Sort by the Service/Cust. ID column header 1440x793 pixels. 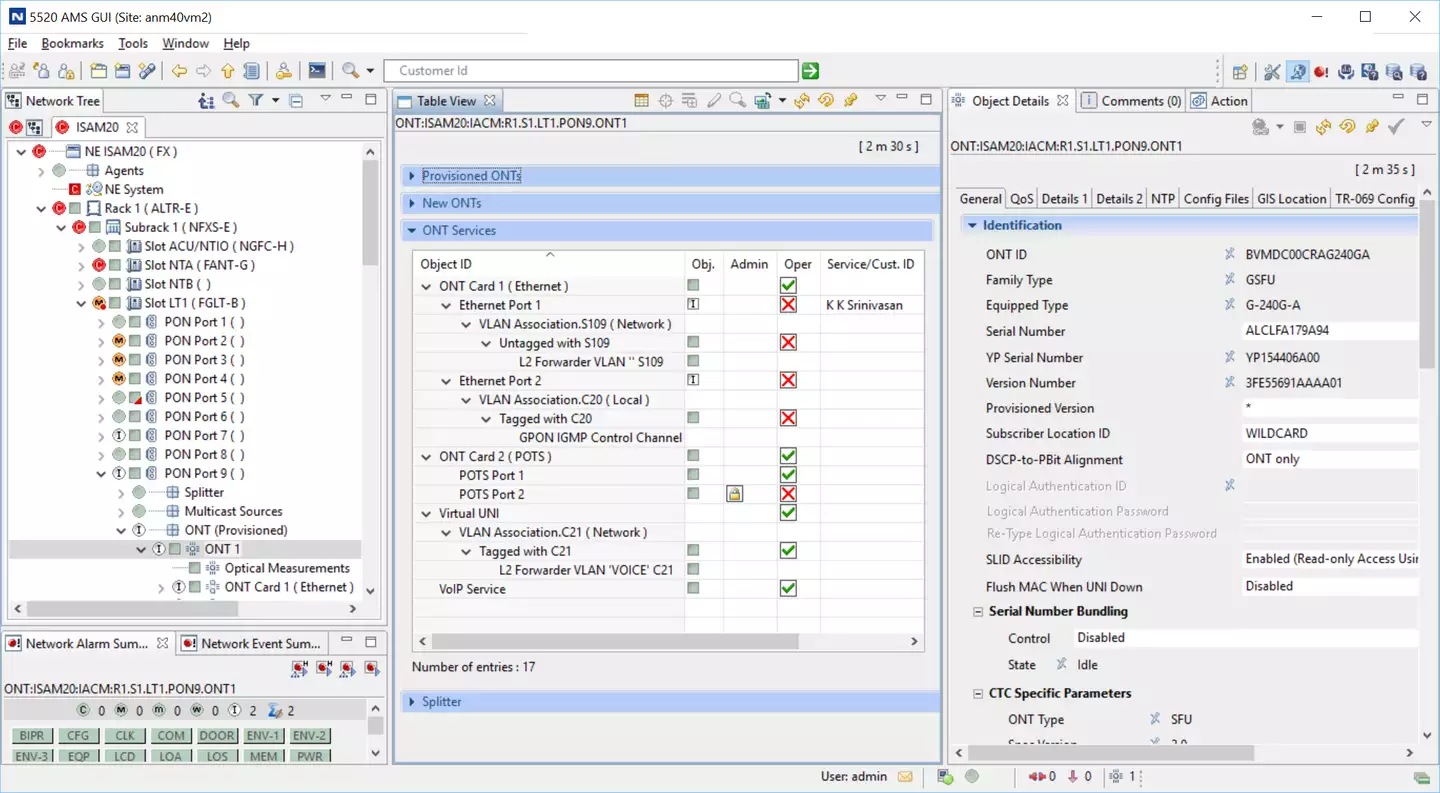(870, 264)
